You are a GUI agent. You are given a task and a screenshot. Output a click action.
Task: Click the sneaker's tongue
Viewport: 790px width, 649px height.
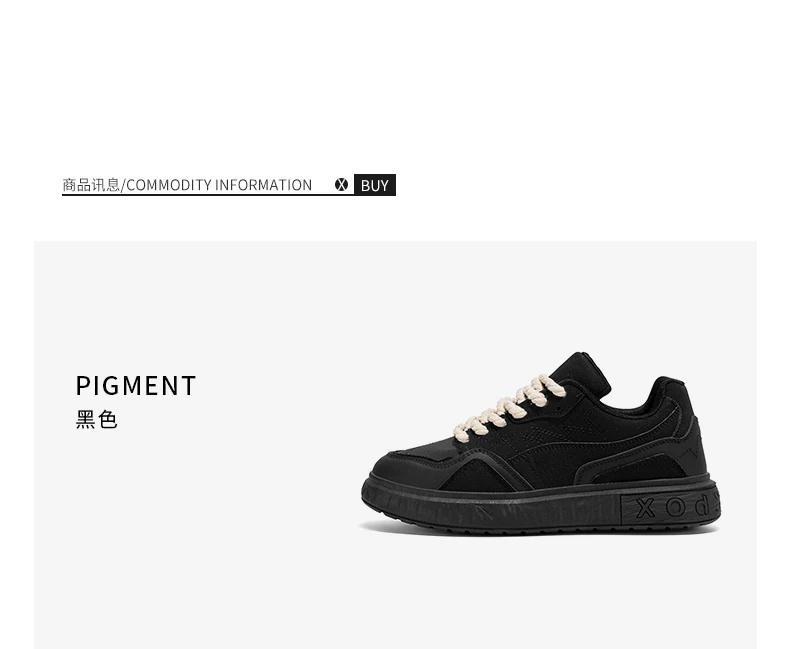[582, 373]
